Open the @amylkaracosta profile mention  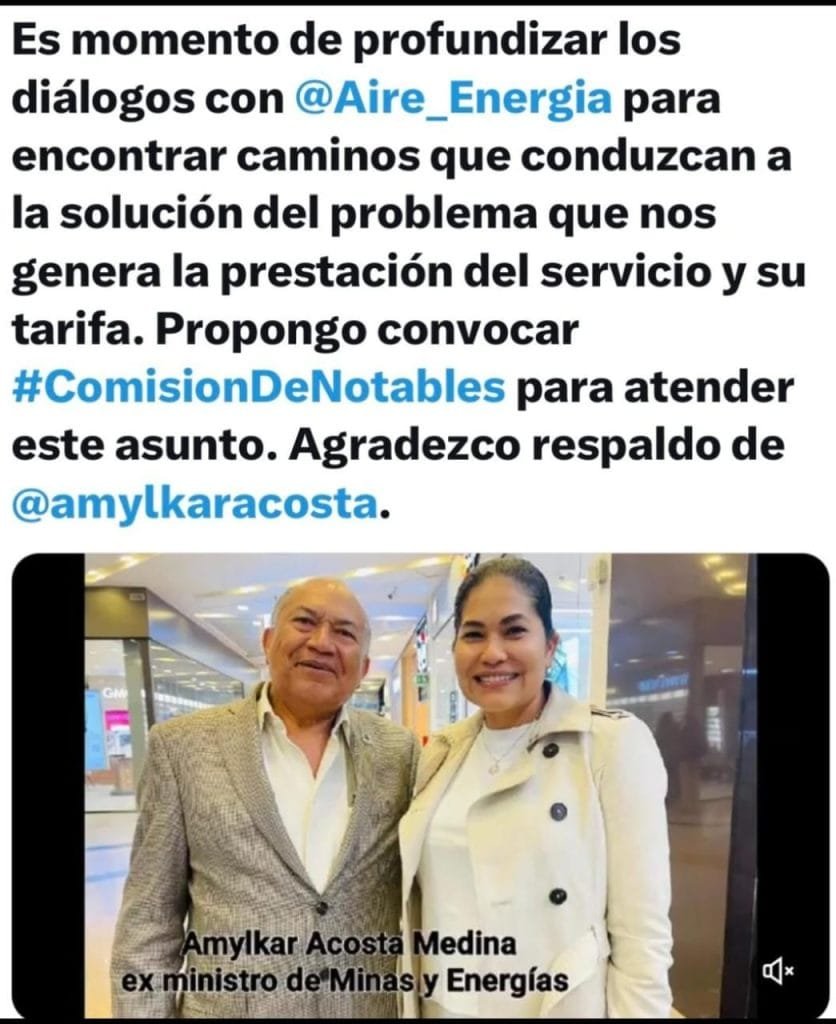tap(195, 504)
